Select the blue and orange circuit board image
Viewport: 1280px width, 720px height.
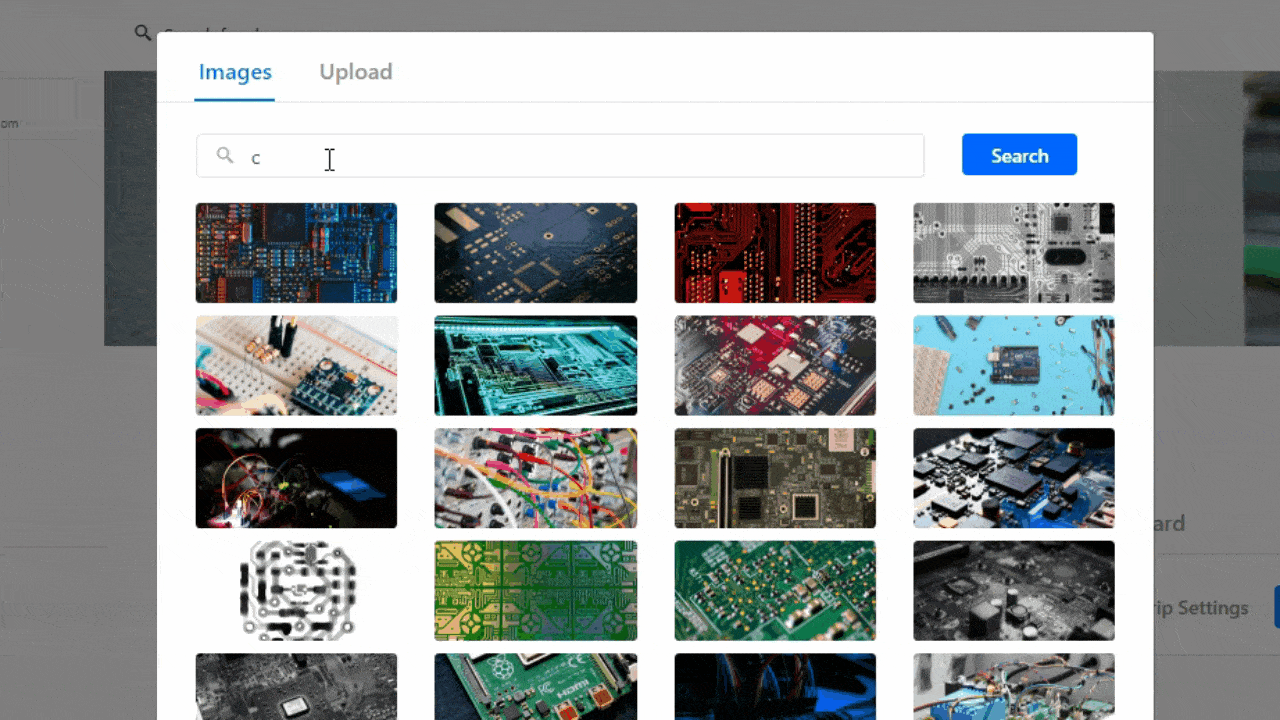coord(296,253)
